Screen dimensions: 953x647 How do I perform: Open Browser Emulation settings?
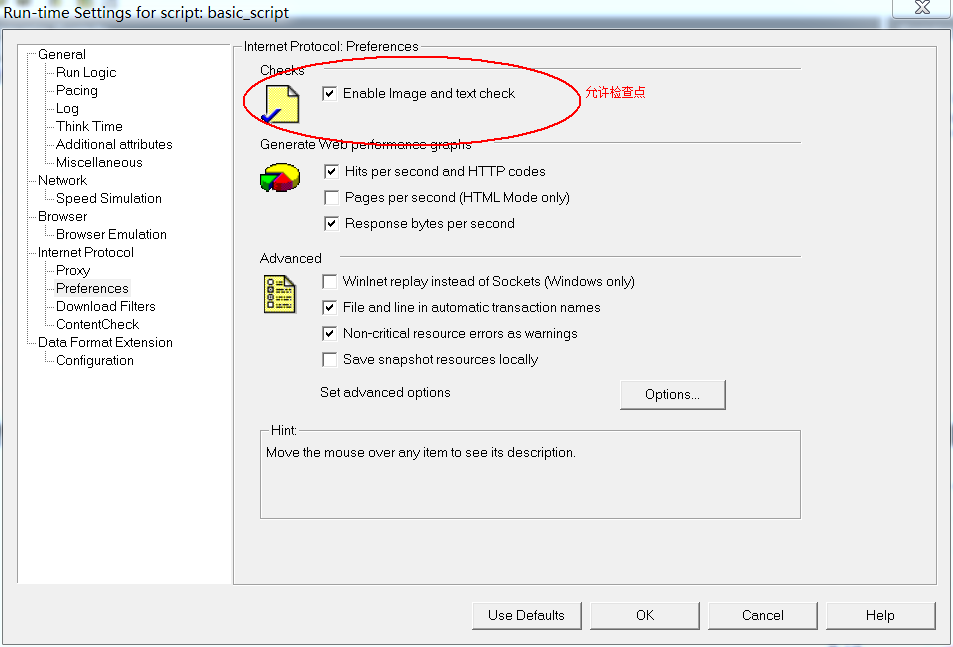click(x=111, y=234)
